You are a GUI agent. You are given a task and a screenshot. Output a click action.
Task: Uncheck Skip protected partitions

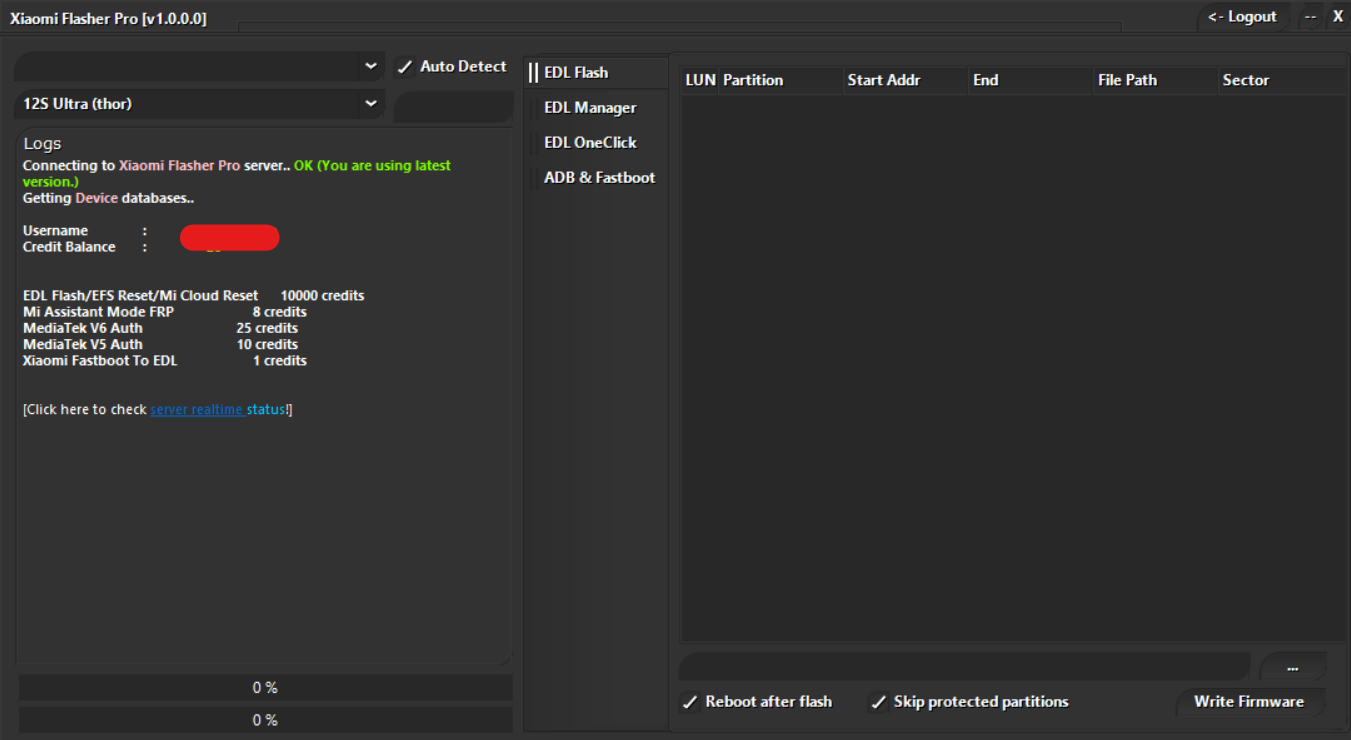click(x=878, y=702)
